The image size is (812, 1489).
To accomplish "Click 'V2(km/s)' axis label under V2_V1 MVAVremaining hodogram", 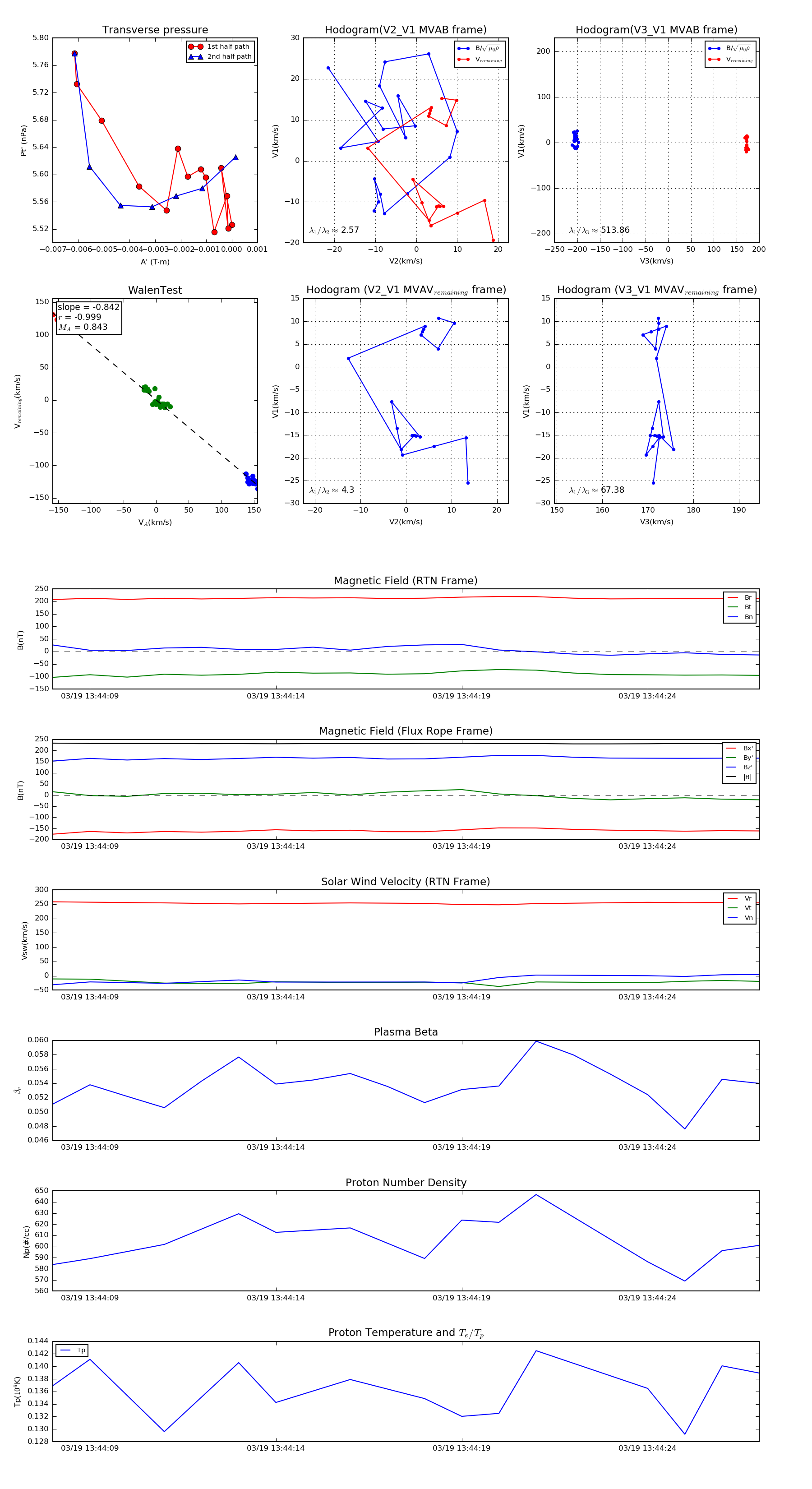I will click(406, 522).
